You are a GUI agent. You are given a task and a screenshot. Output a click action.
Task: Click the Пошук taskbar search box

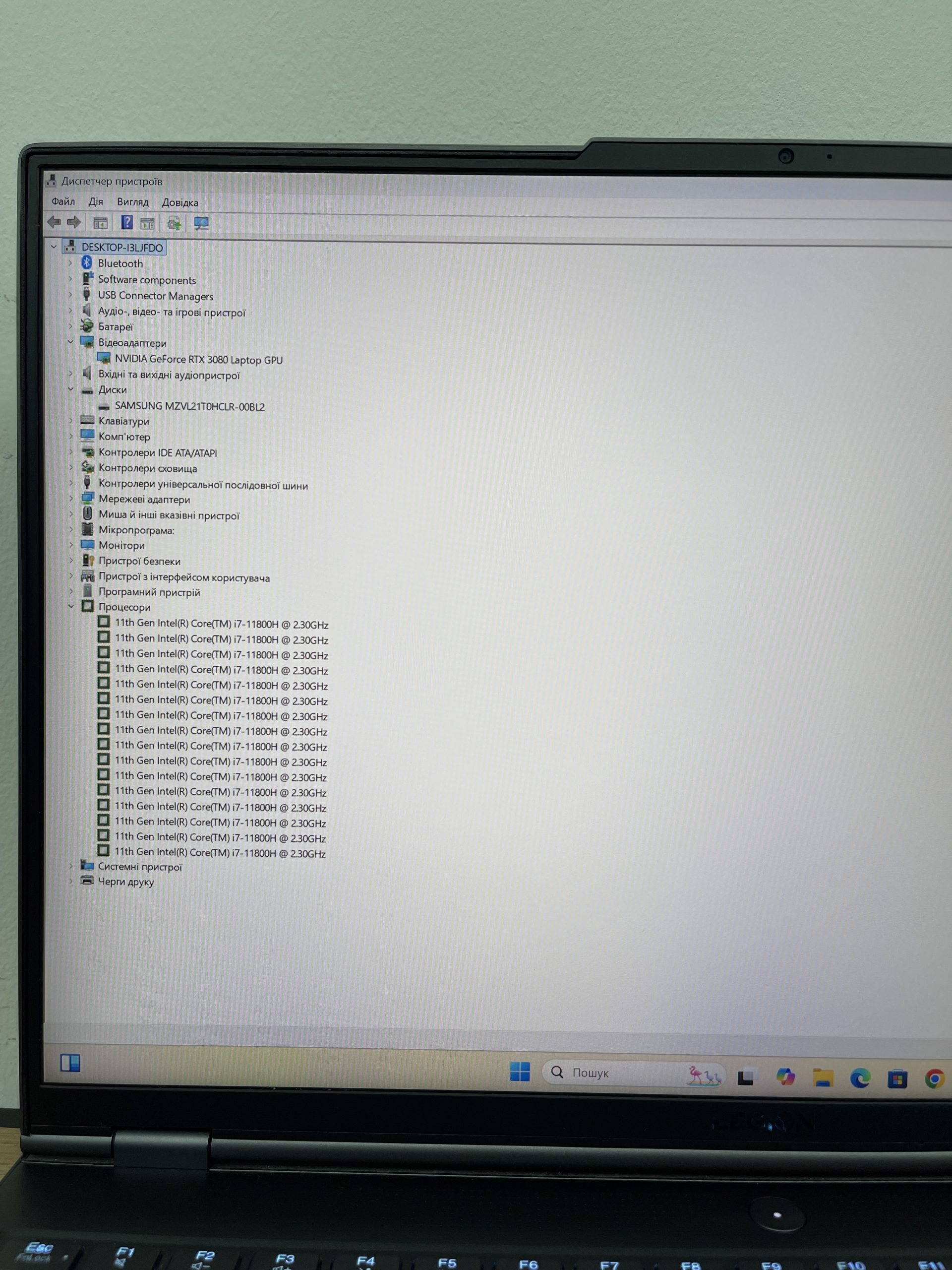coord(634,1073)
